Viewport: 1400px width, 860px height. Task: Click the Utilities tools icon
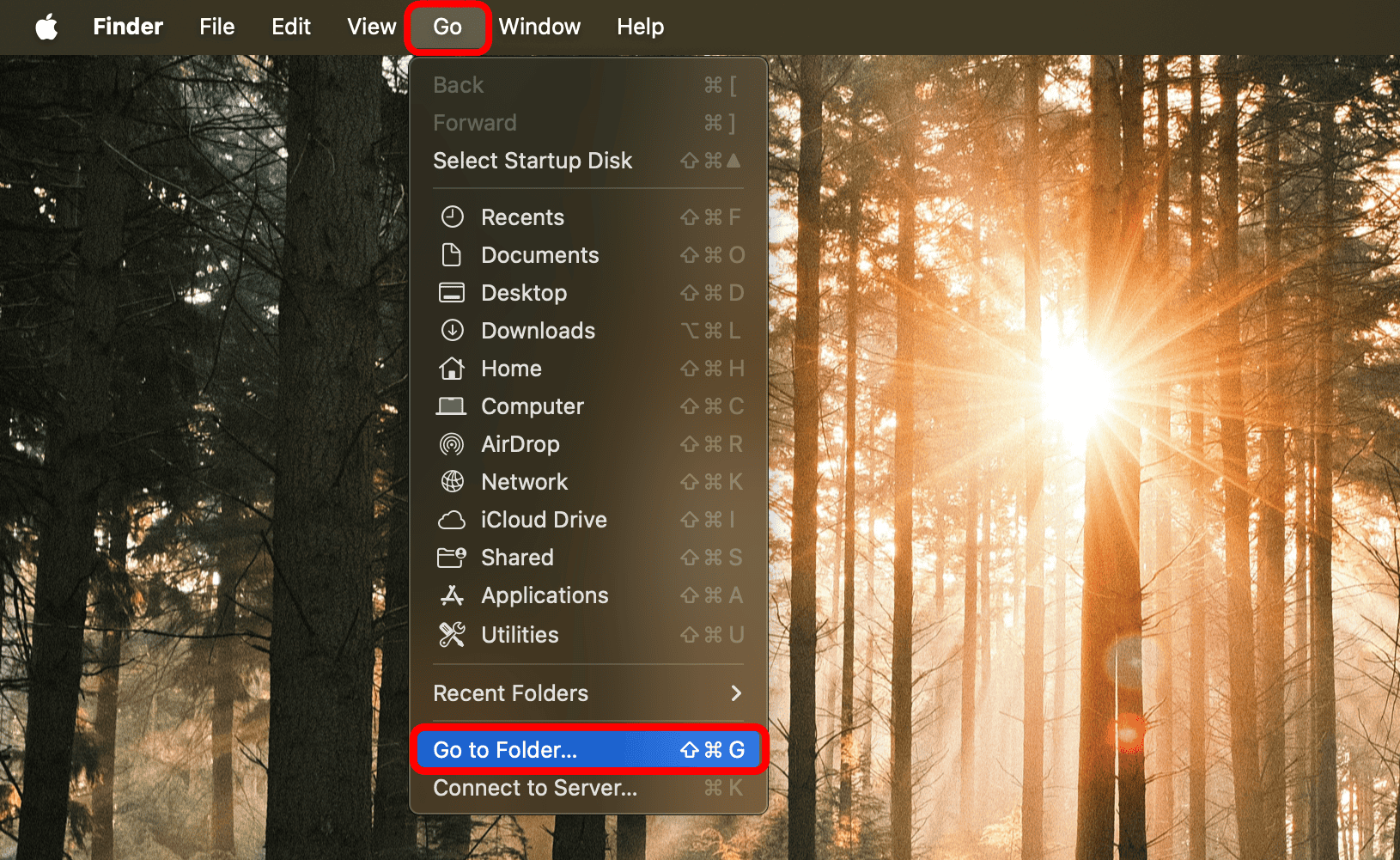(452, 635)
